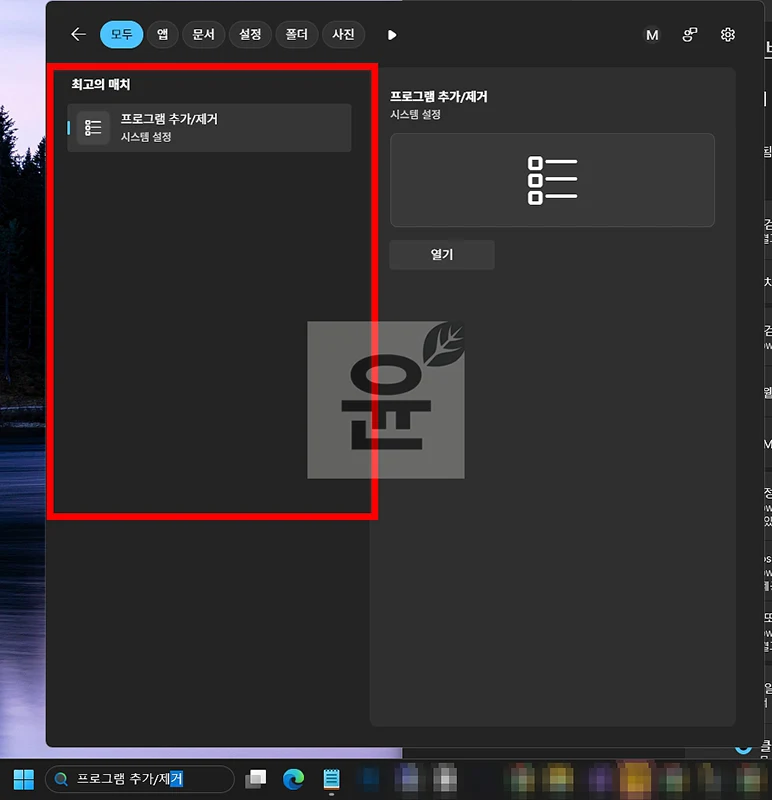Click the magnifier icon in taskbar search
772x800 pixels.
click(61, 779)
